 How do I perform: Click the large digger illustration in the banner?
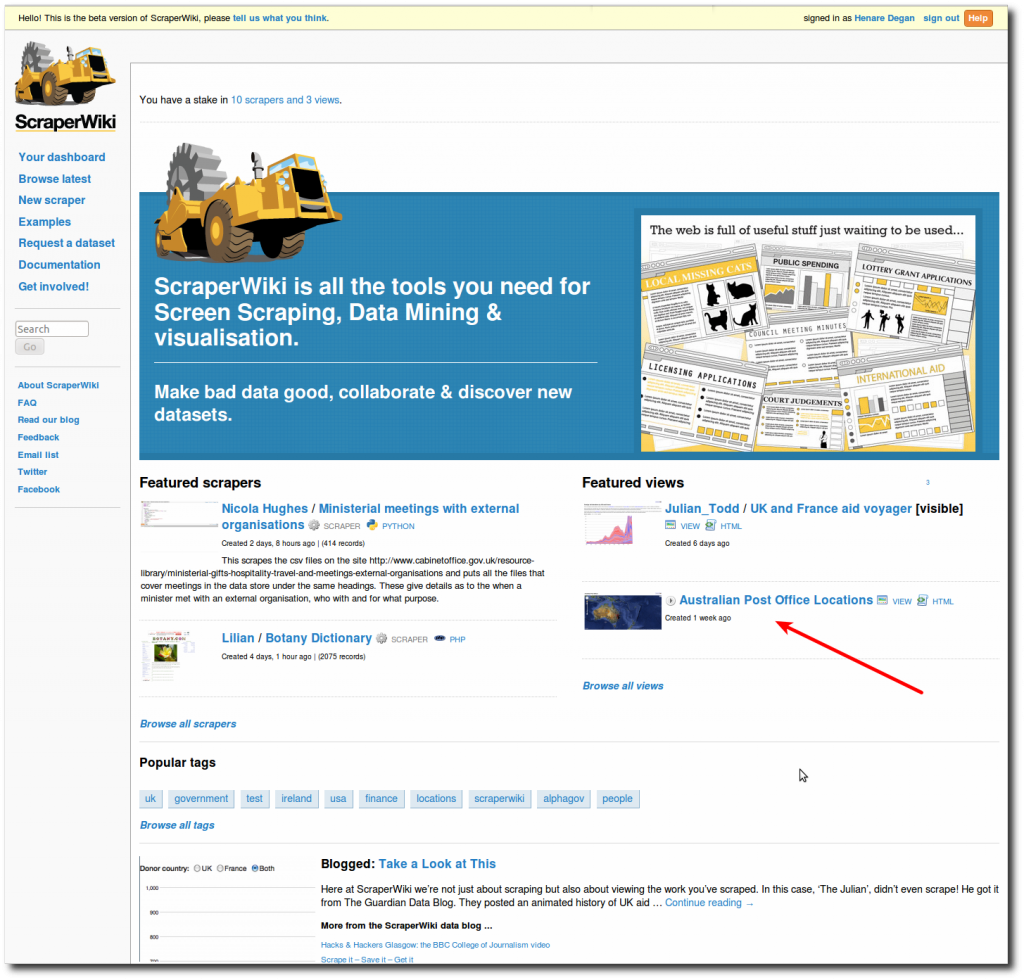click(x=247, y=202)
